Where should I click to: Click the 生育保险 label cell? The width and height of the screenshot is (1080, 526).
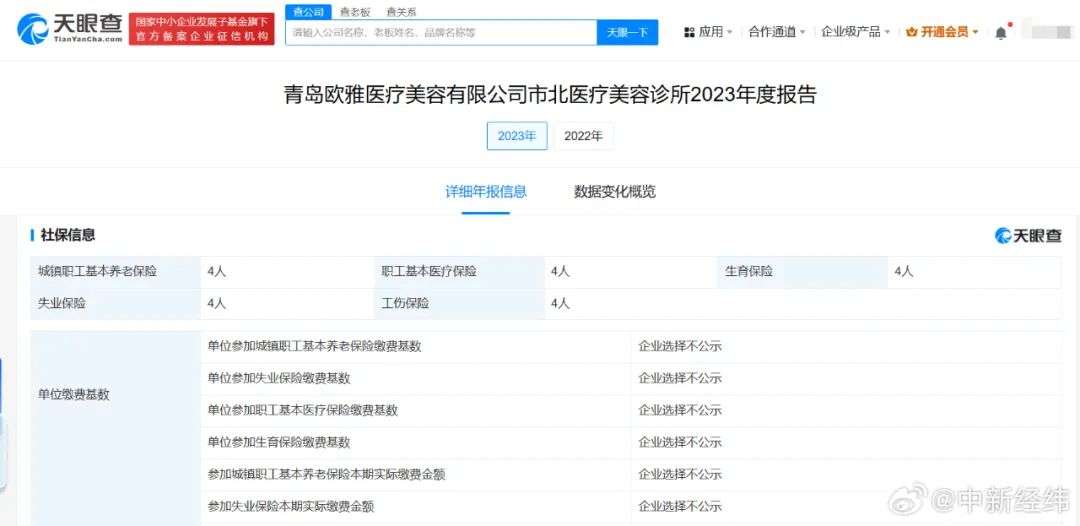pyautogui.click(x=802, y=271)
